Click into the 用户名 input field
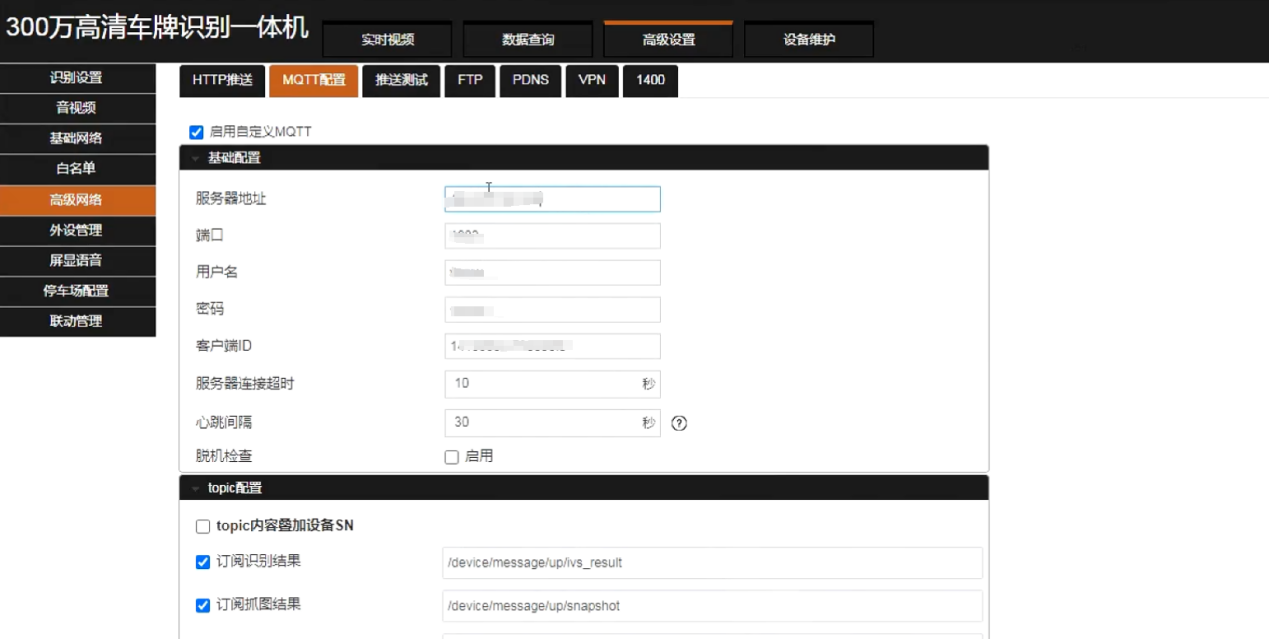Image resolution: width=1269 pixels, height=639 pixels. tap(552, 273)
